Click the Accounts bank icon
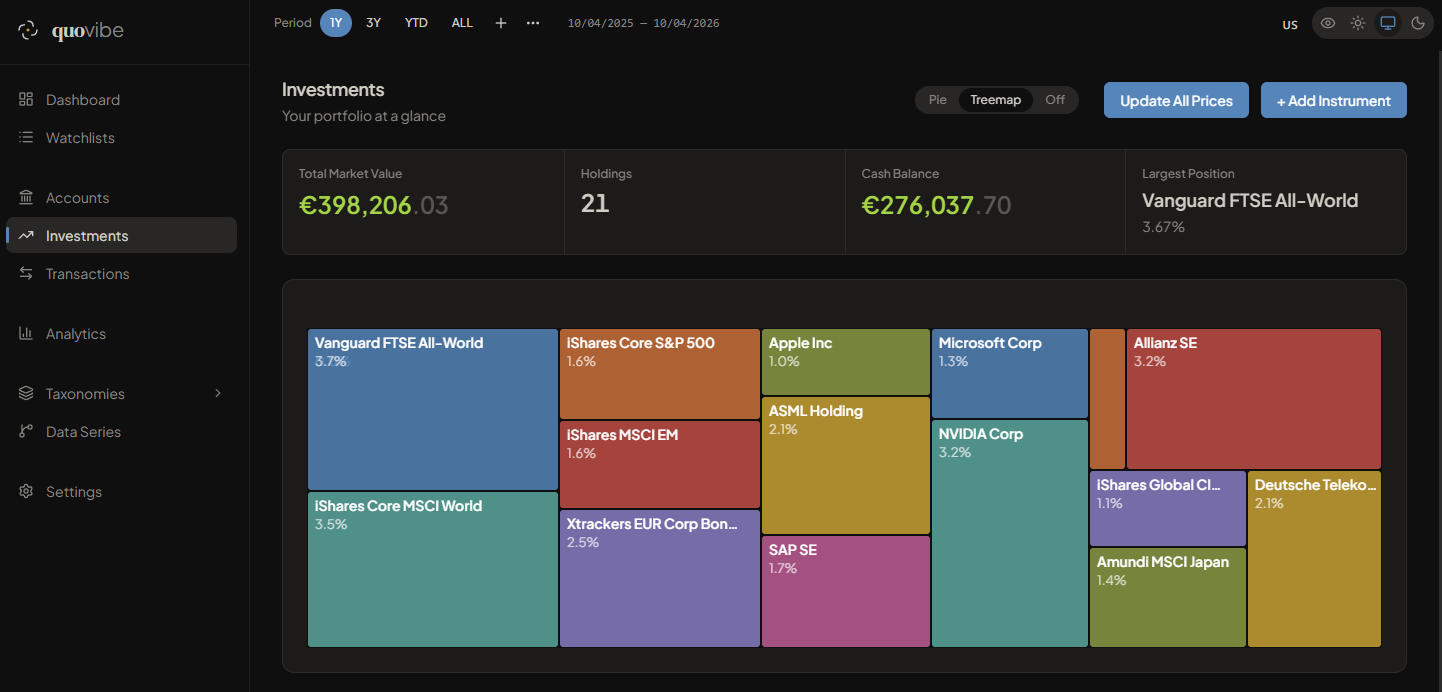Image resolution: width=1442 pixels, height=692 pixels. click(x=26, y=198)
